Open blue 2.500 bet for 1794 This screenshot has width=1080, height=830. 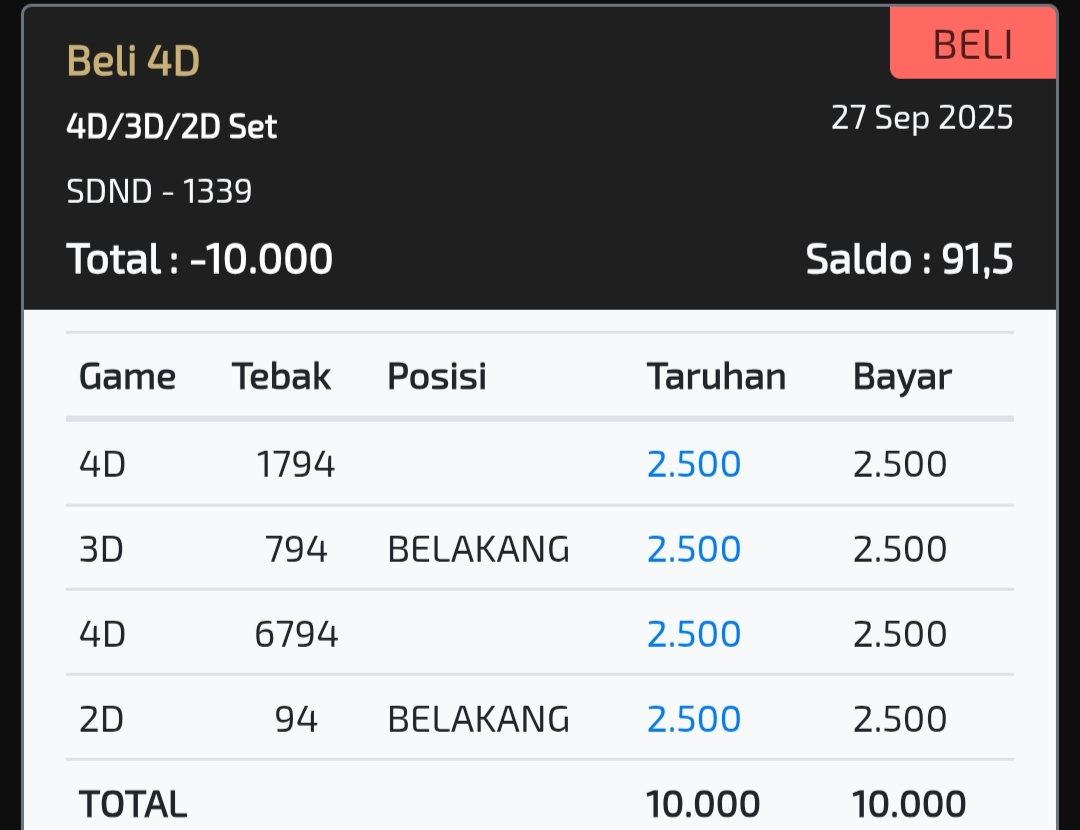coord(694,464)
